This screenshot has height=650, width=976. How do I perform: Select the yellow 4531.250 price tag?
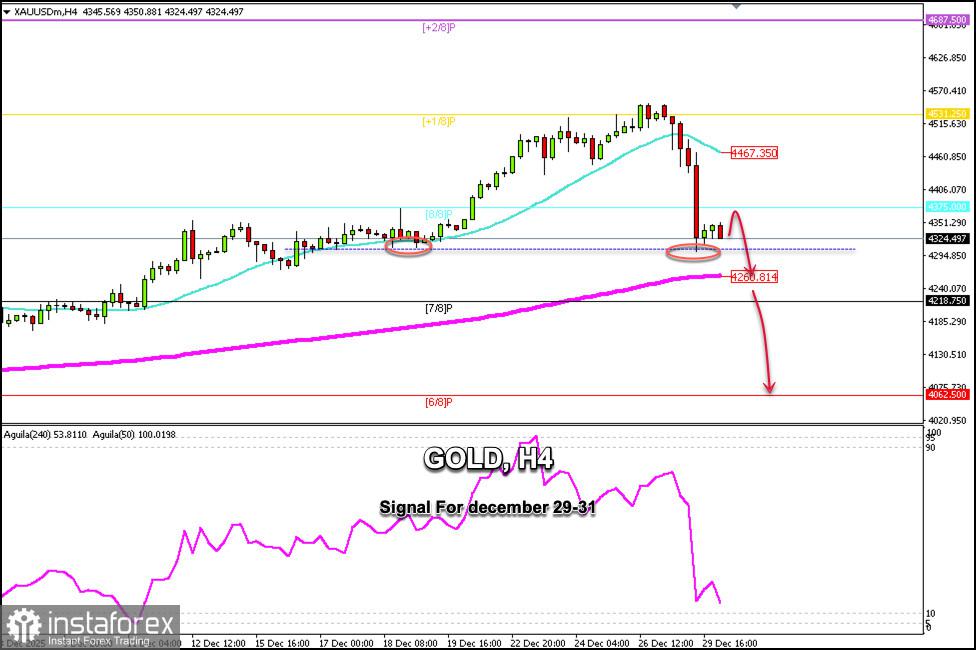[947, 113]
